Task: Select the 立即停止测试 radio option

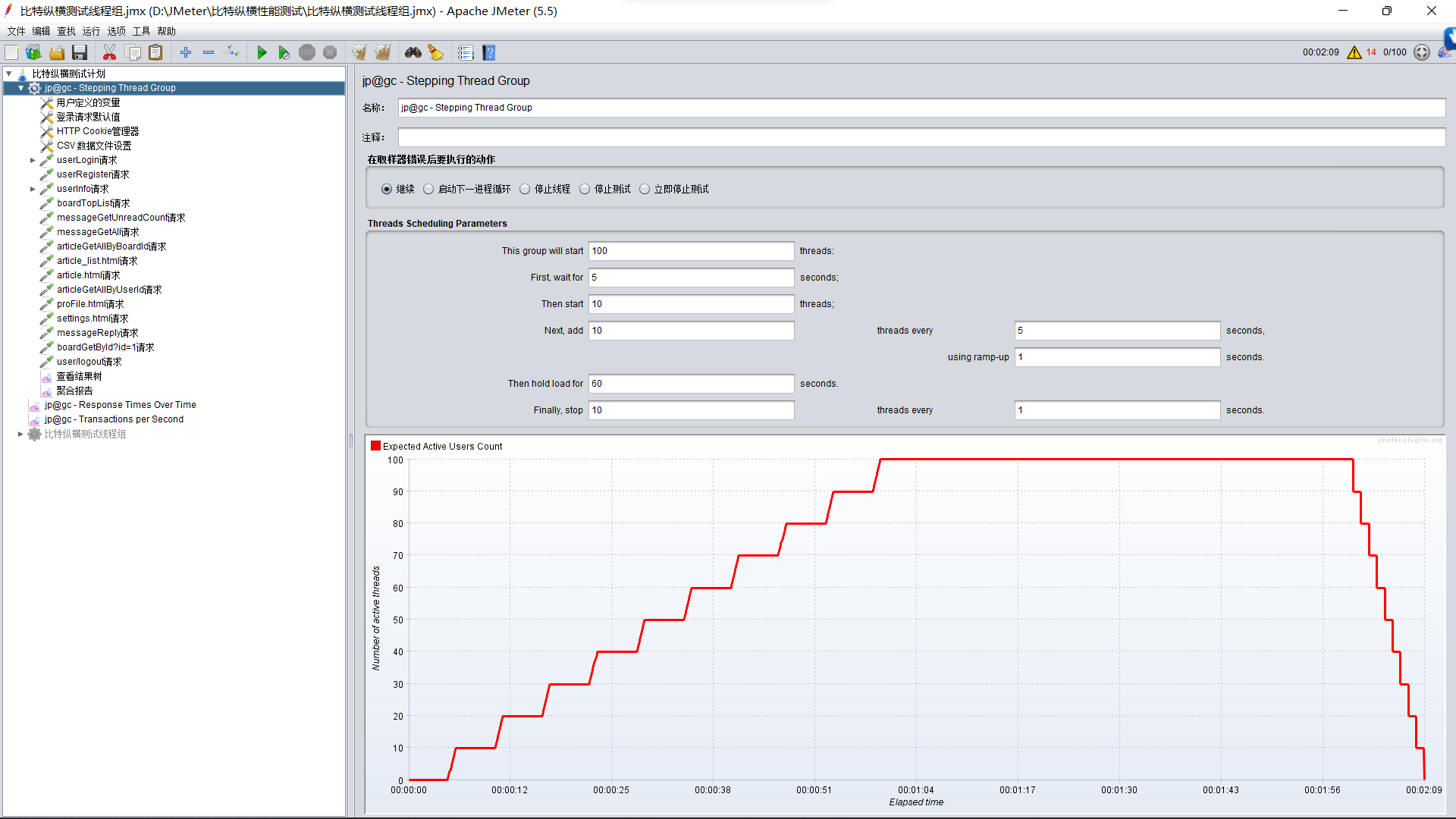Action: [x=645, y=190]
